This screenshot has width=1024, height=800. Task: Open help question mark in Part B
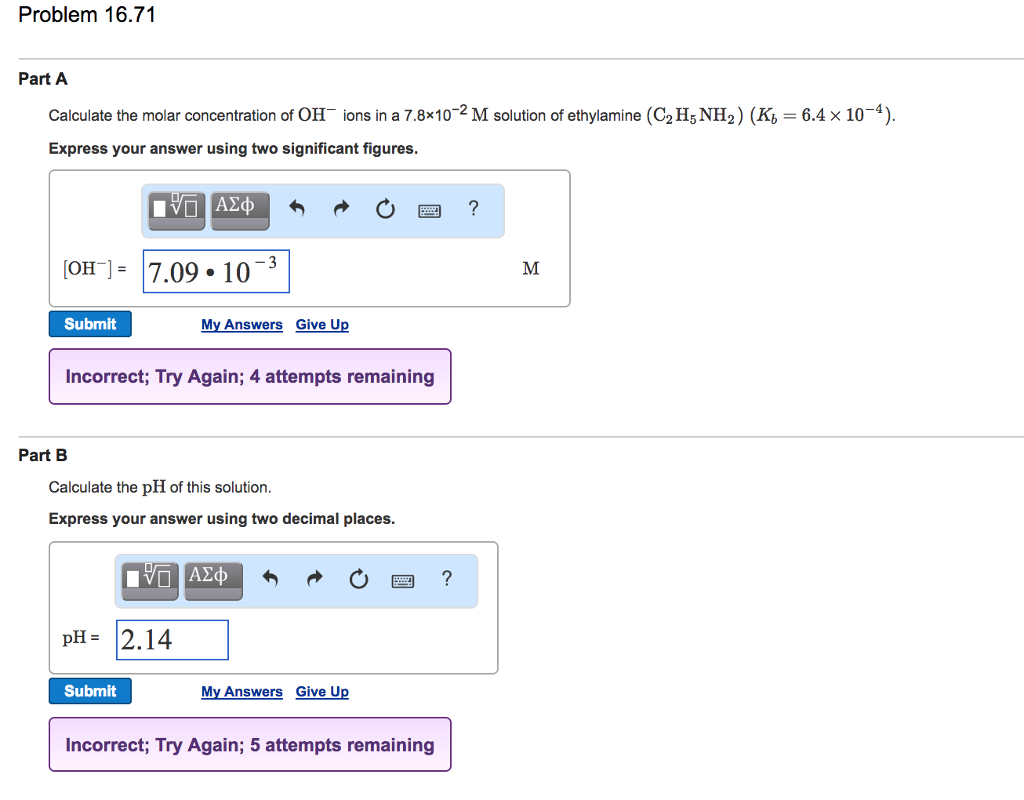pyautogui.click(x=447, y=579)
